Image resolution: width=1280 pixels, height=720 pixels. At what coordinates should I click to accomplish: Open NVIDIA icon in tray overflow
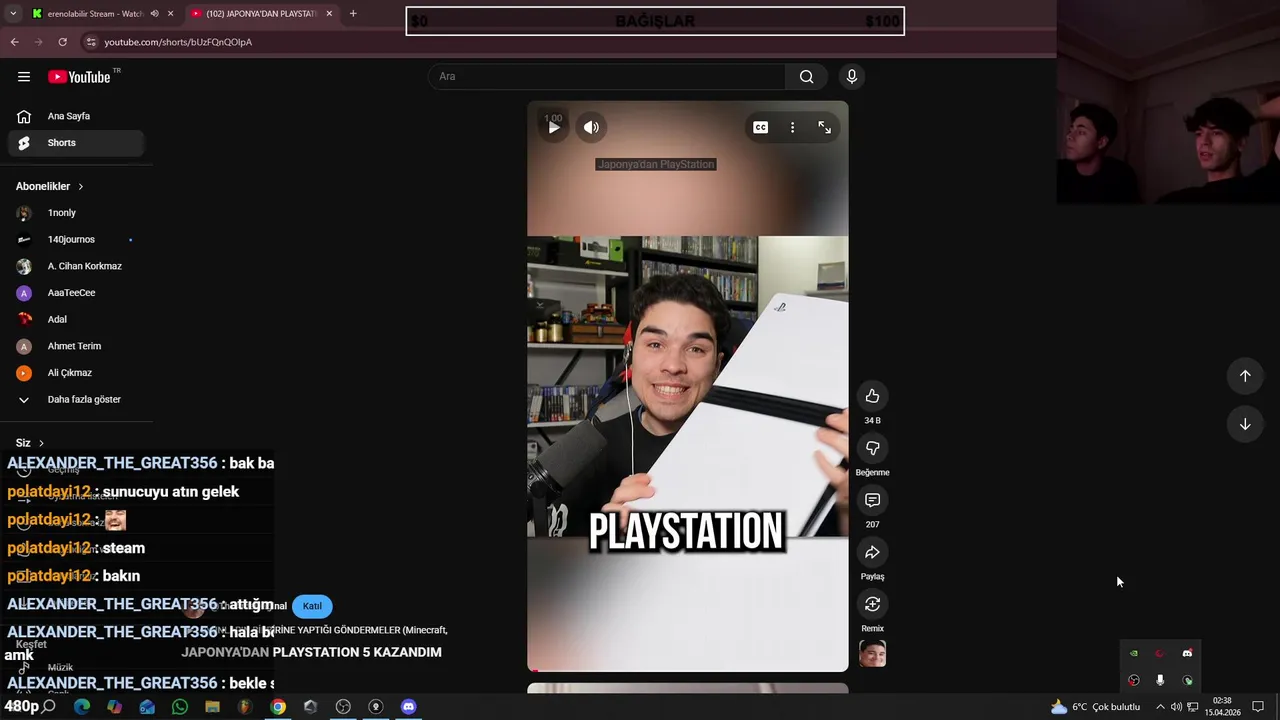1133,653
